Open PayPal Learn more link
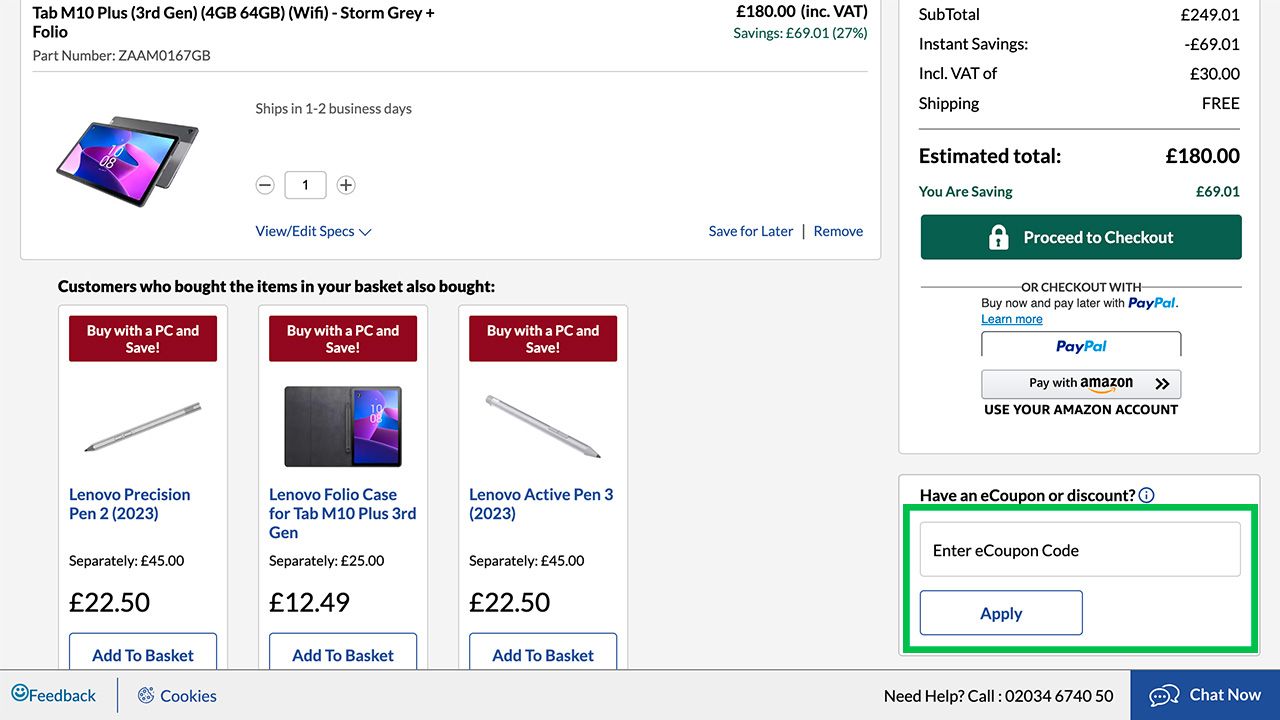The width and height of the screenshot is (1280, 720). pyautogui.click(x=1012, y=319)
